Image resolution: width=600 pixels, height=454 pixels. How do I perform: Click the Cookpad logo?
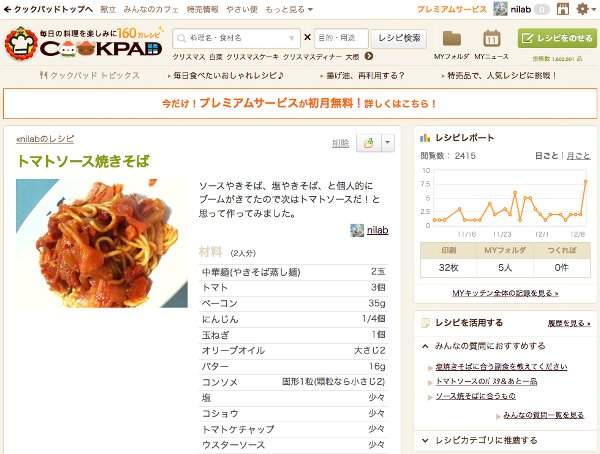pyautogui.click(x=83, y=43)
